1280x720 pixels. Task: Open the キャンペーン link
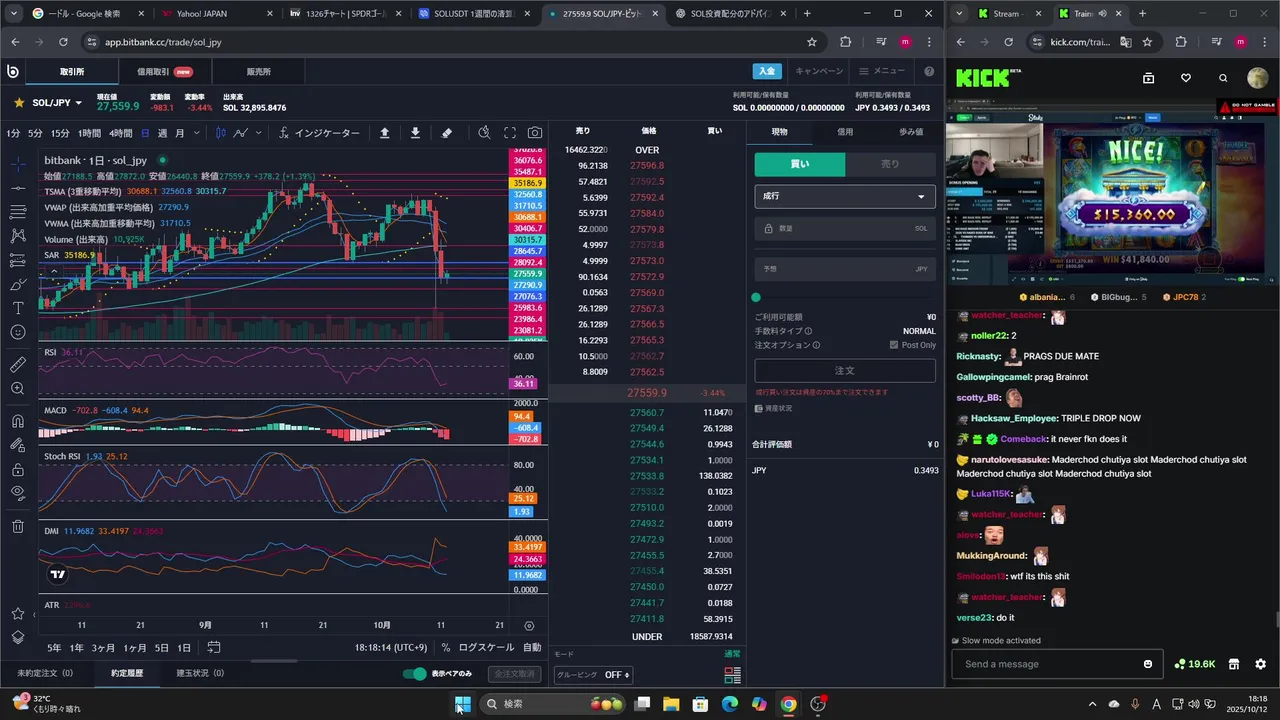coord(819,71)
